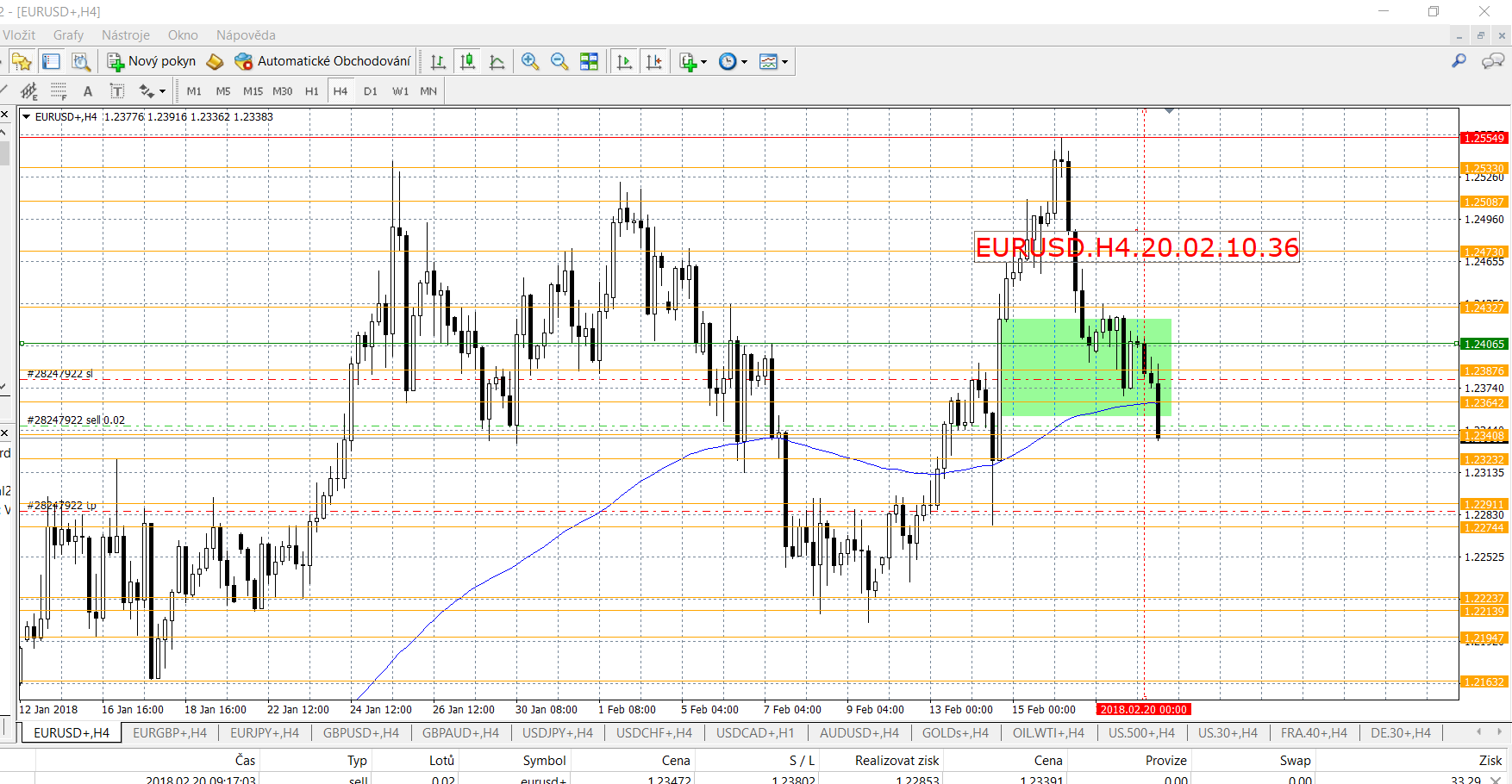Open the chat bubbles icon

coord(1492,61)
